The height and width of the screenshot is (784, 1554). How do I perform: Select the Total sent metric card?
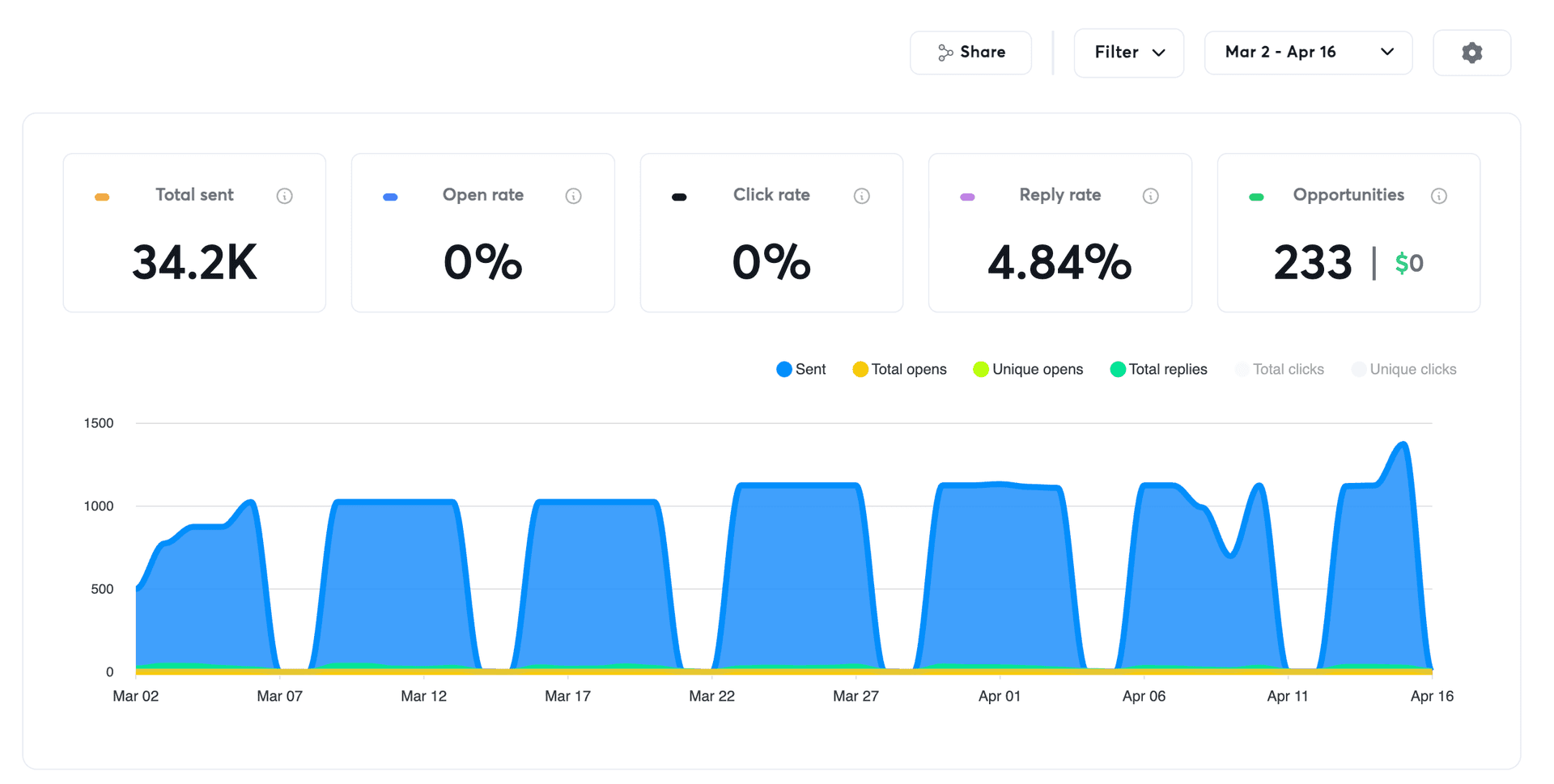(x=194, y=233)
